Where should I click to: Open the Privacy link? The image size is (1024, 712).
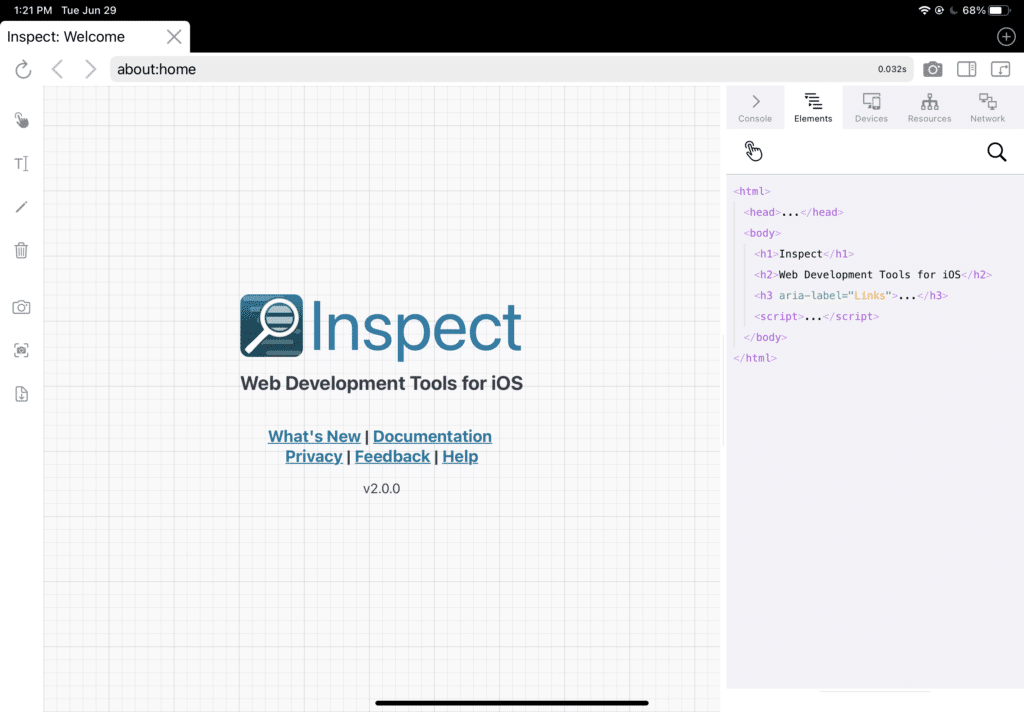[x=313, y=457]
